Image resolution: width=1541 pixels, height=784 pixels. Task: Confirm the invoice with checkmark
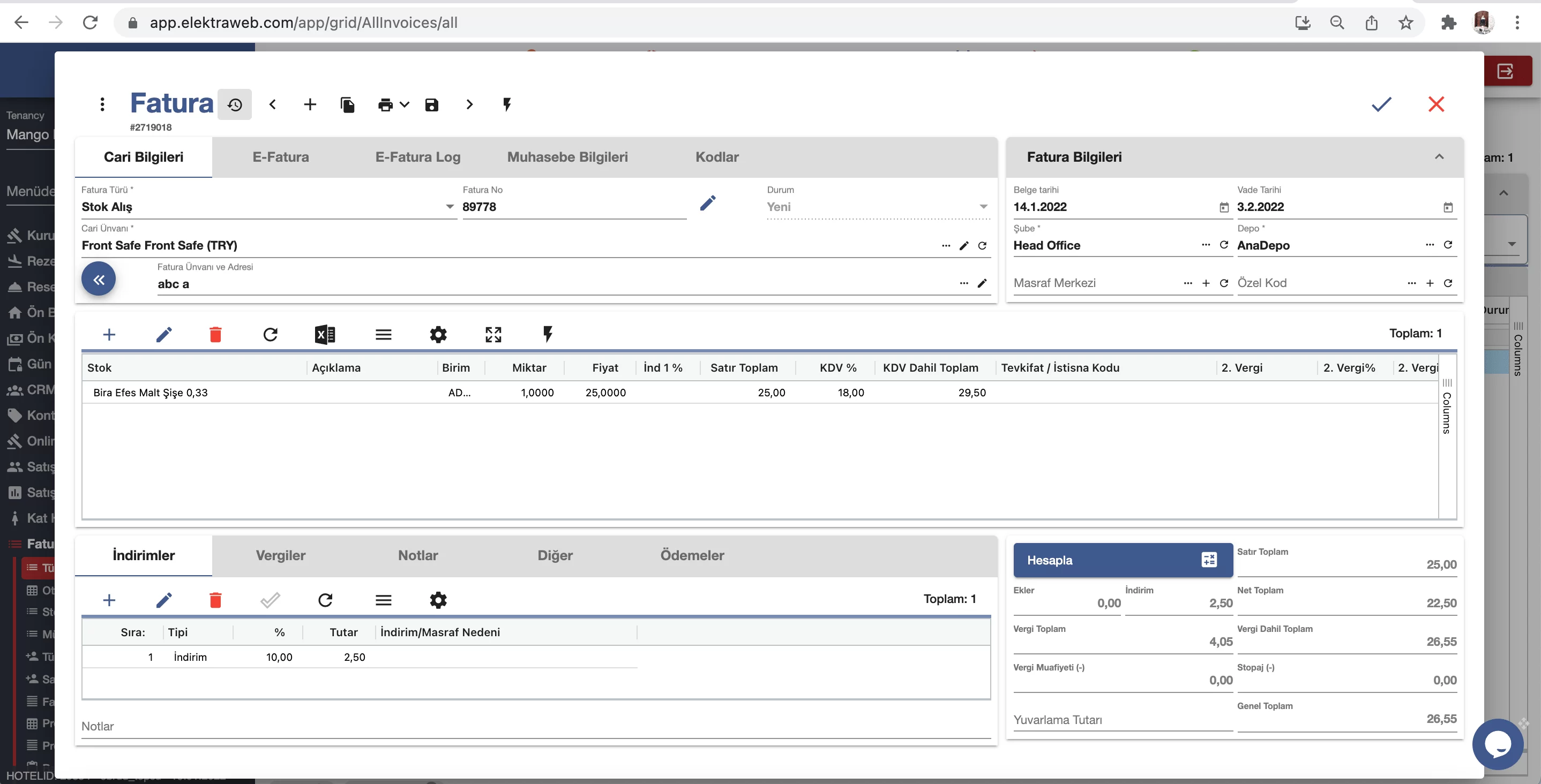[x=1381, y=104]
